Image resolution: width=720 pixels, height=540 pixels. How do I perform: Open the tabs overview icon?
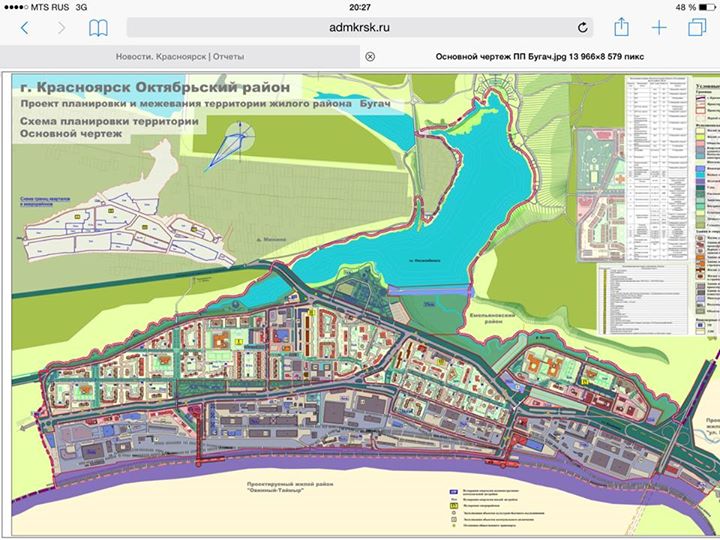[x=697, y=28]
